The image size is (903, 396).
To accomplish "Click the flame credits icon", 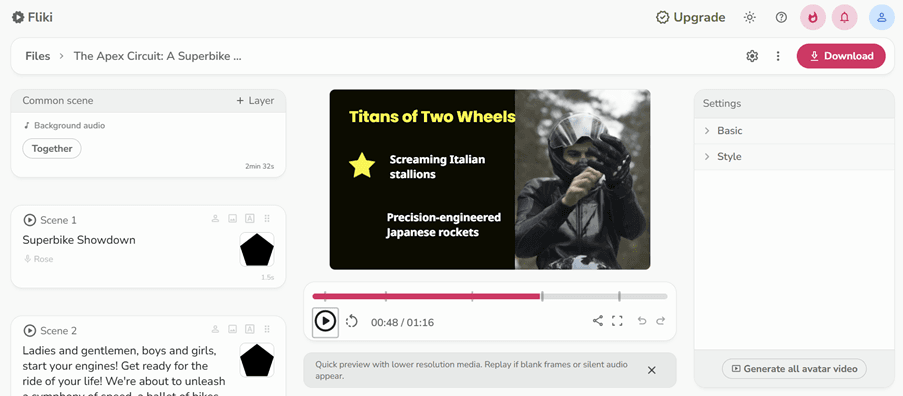I will 813,17.
